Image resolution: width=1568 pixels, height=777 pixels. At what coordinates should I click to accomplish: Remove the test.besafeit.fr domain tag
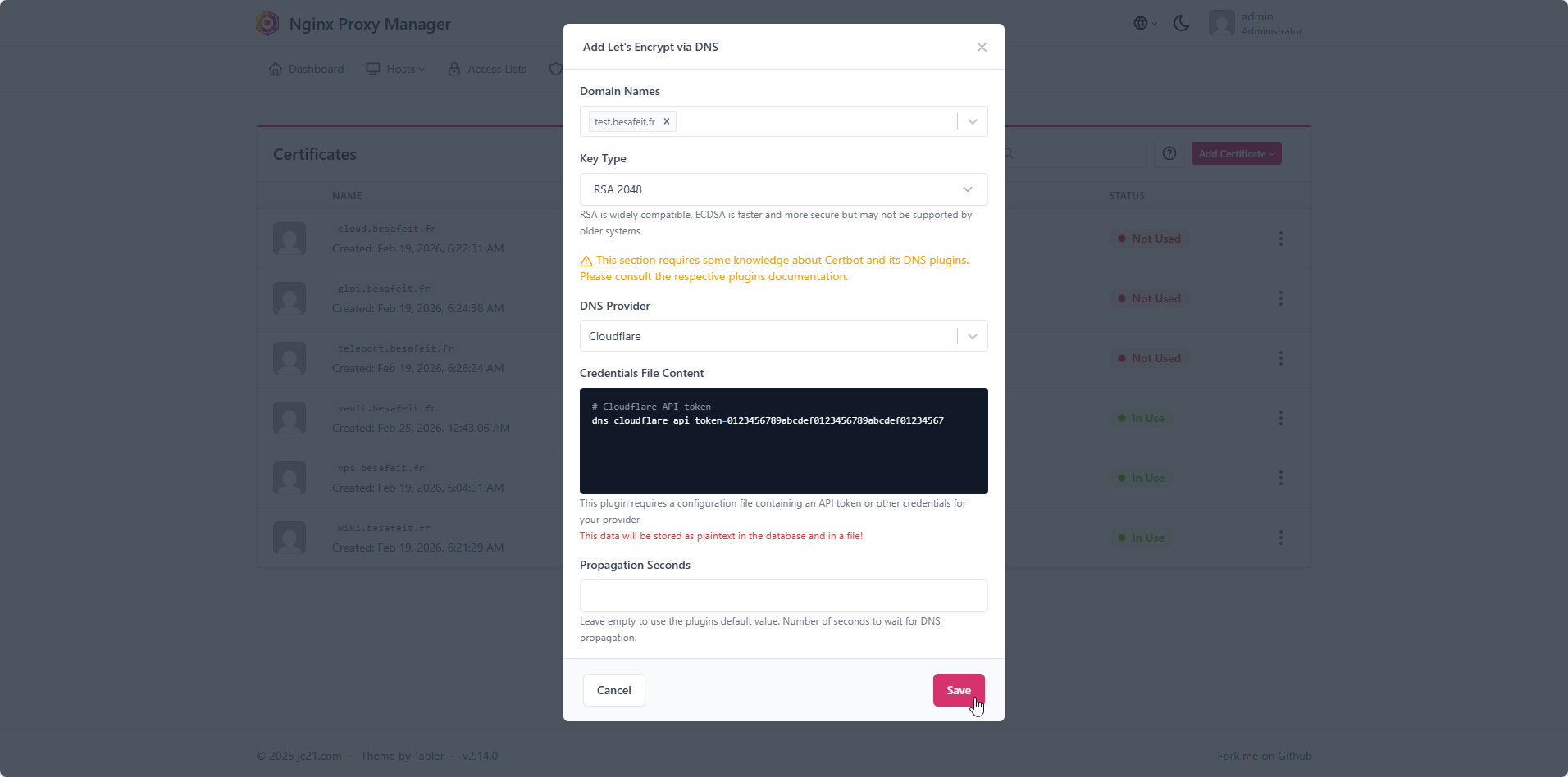pos(667,122)
